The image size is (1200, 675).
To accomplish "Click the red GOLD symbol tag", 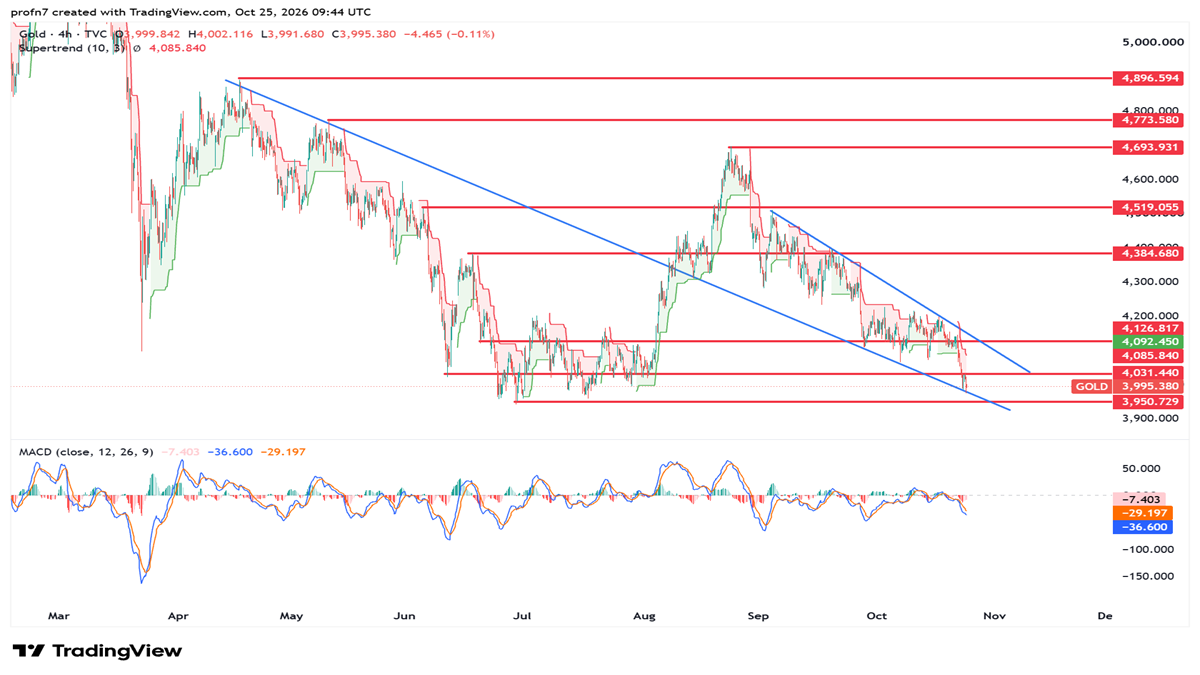I will pyautogui.click(x=1091, y=386).
